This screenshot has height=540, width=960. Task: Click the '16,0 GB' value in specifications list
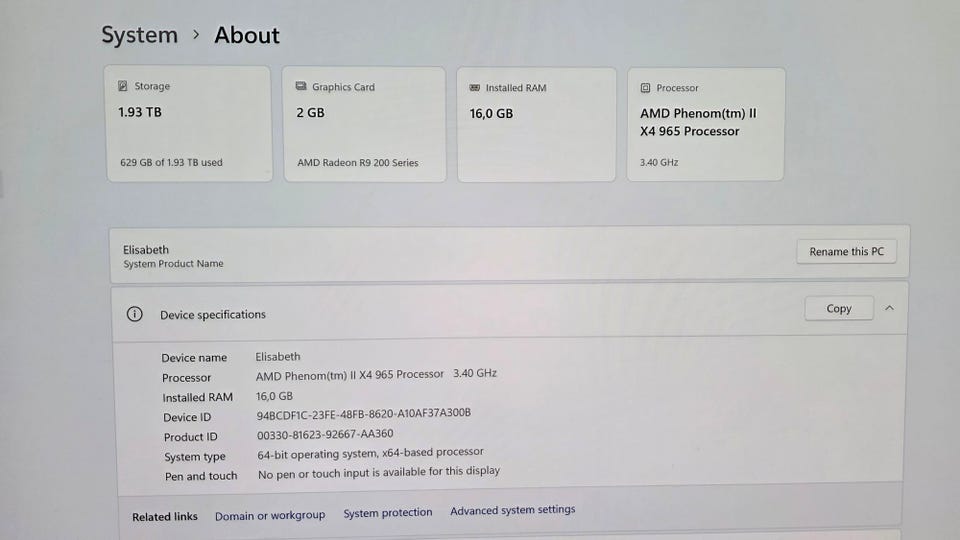(x=274, y=396)
